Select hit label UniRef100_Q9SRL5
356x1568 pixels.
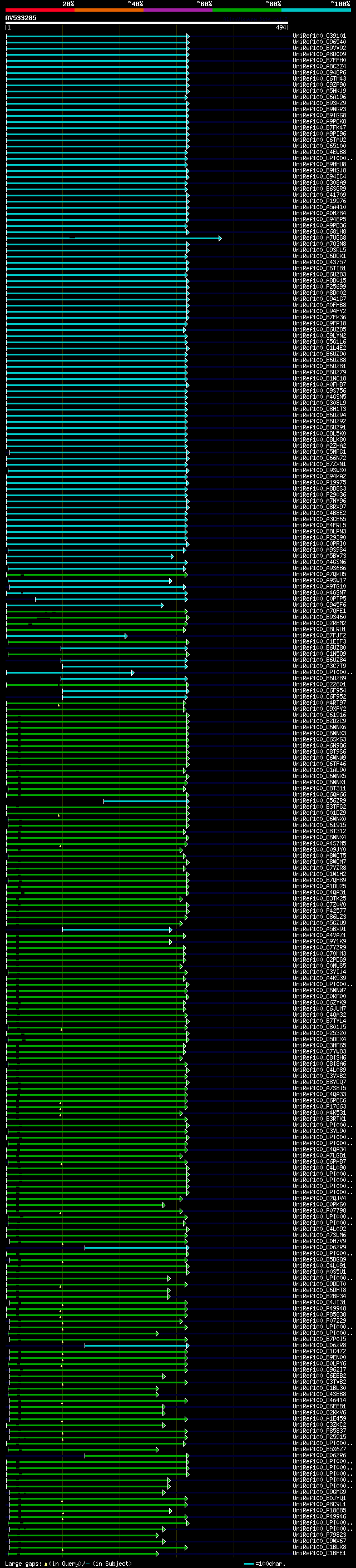(319, 250)
